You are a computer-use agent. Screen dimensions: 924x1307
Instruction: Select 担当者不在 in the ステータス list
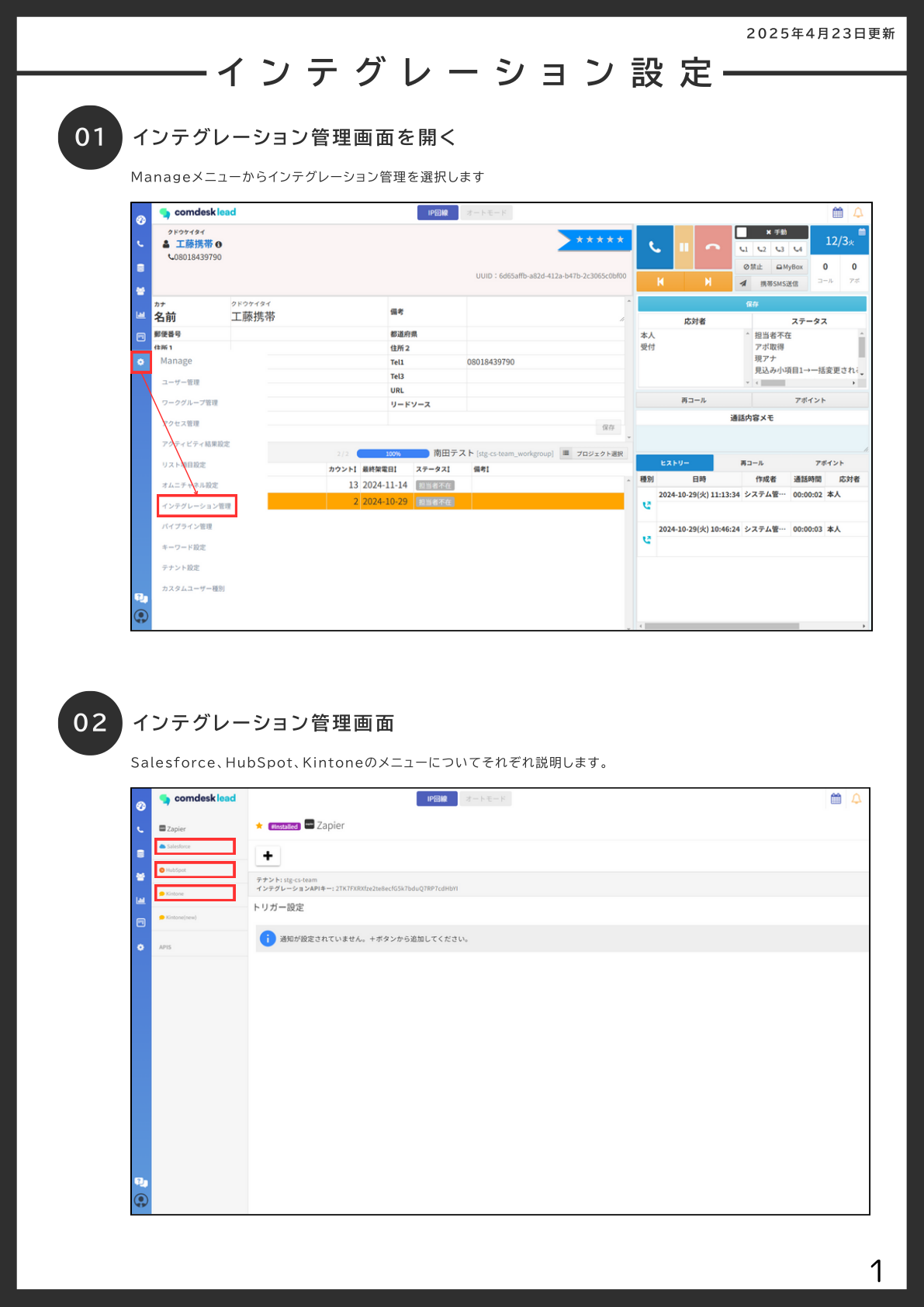pos(773,336)
